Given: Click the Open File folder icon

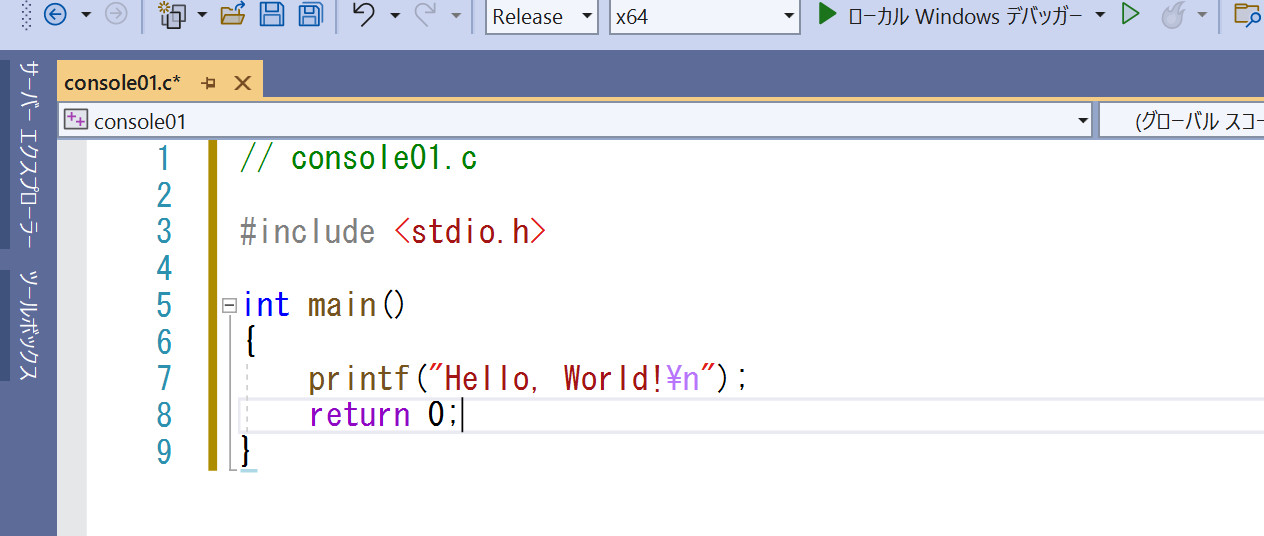Looking at the screenshot, I should click(232, 15).
